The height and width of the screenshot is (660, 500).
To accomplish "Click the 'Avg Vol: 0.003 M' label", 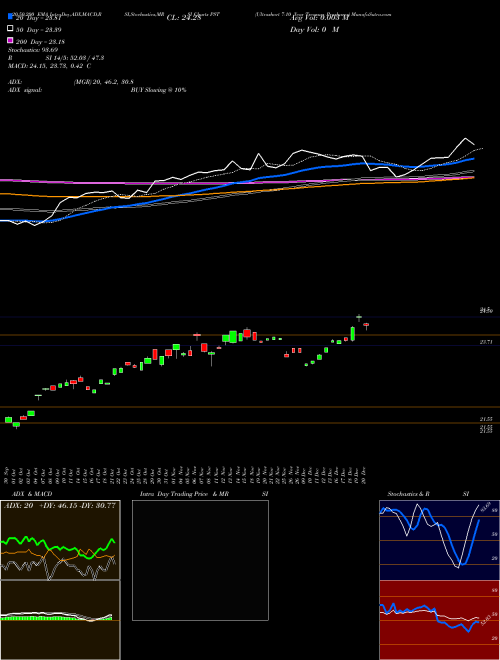I will 319,18.
